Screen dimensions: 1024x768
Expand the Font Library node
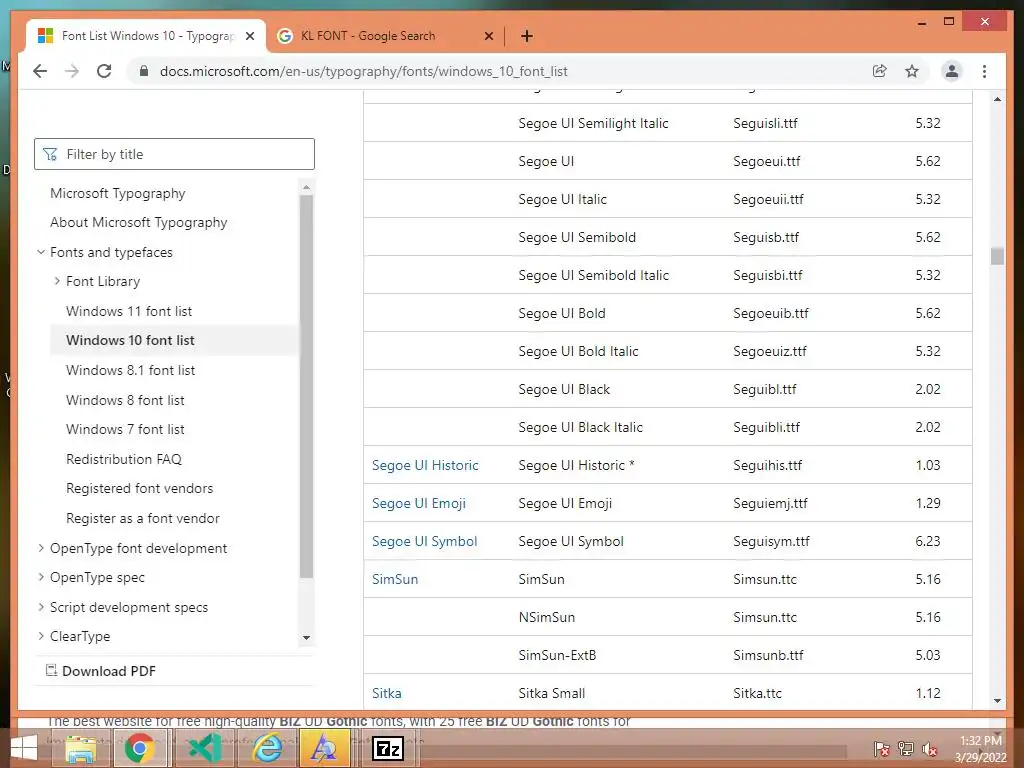[x=57, y=281]
